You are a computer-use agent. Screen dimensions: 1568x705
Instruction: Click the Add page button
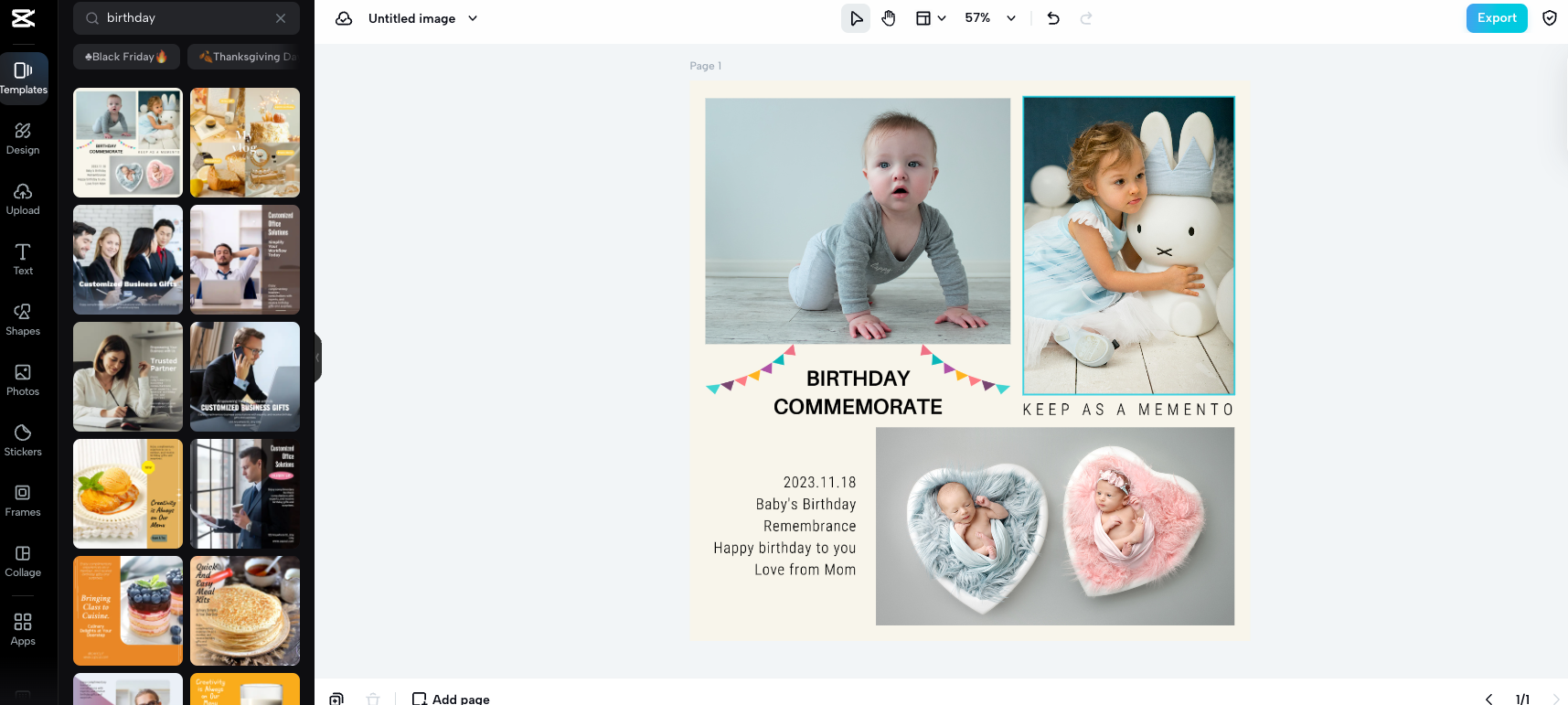451,699
